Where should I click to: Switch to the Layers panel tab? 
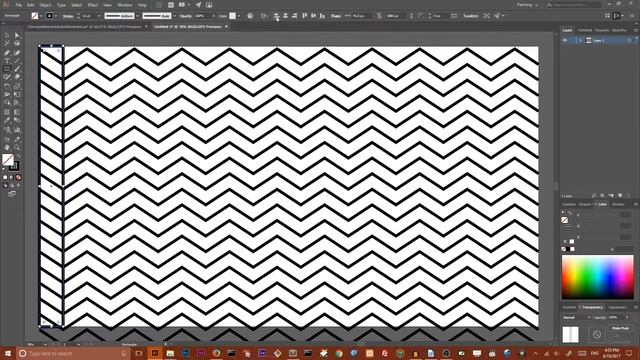567,30
